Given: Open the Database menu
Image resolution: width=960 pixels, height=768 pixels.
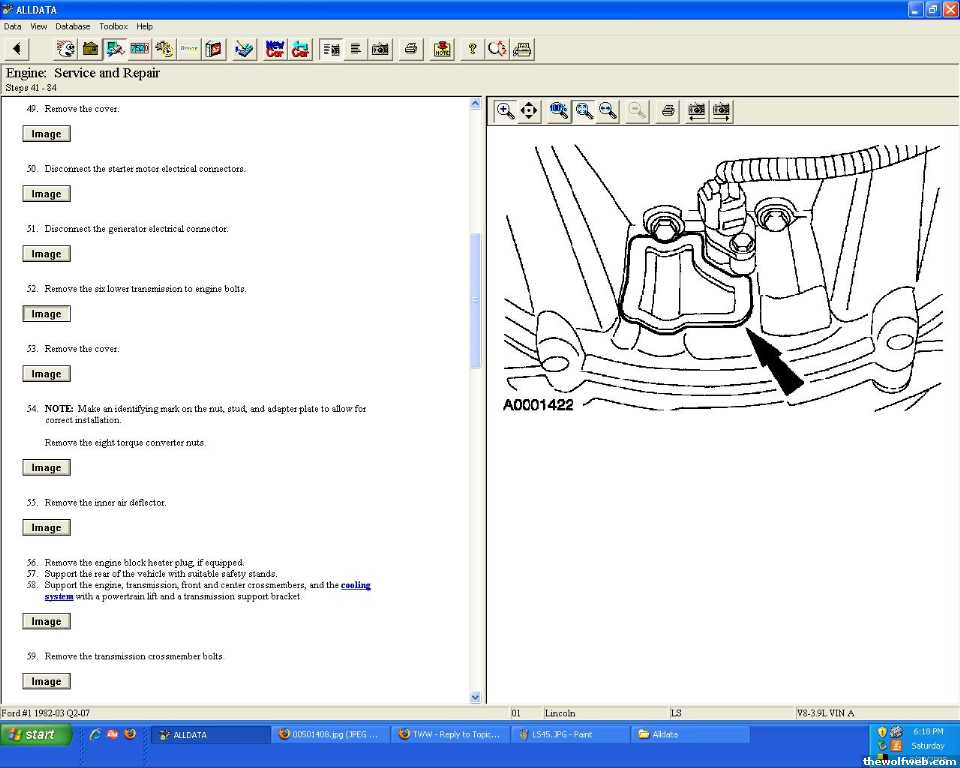Looking at the screenshot, I should pos(72,26).
